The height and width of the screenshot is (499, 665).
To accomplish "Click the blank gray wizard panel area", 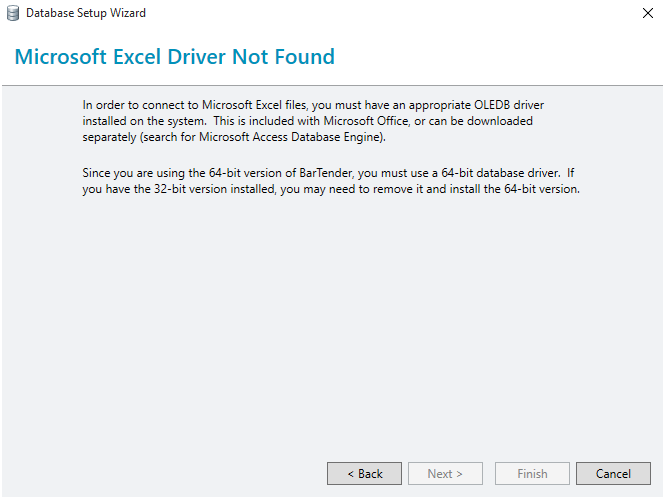I will click(330, 330).
